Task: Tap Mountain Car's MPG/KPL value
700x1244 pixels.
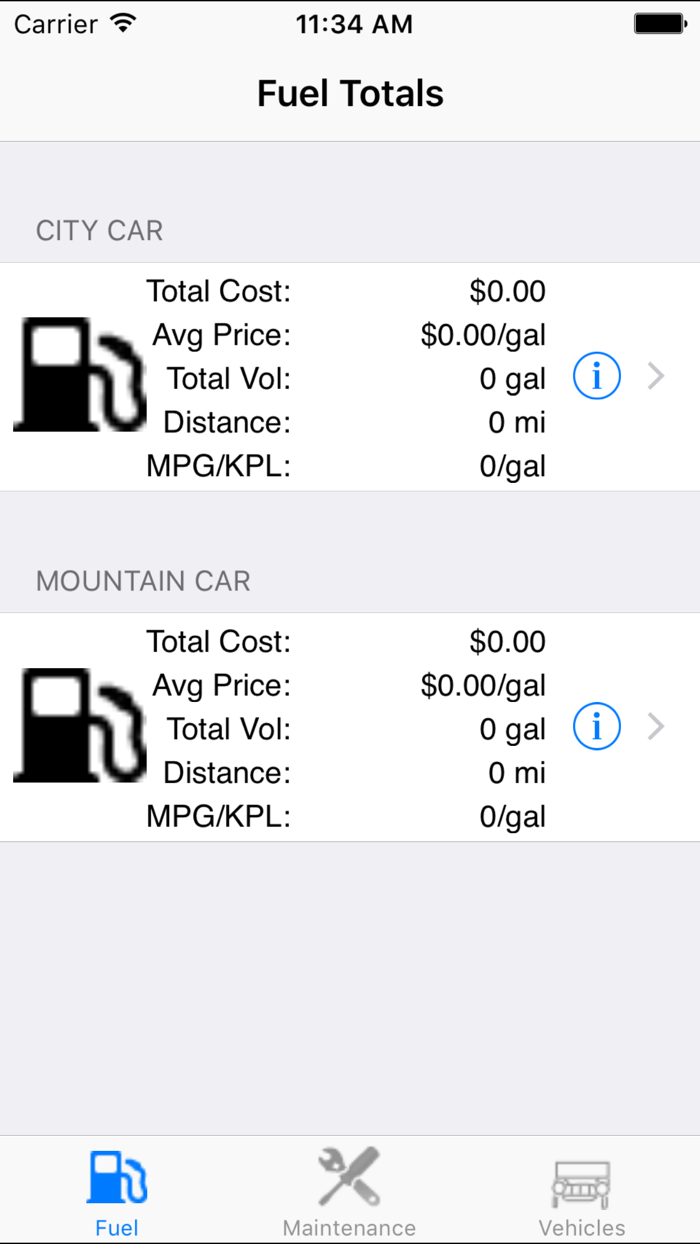Action: [x=512, y=816]
